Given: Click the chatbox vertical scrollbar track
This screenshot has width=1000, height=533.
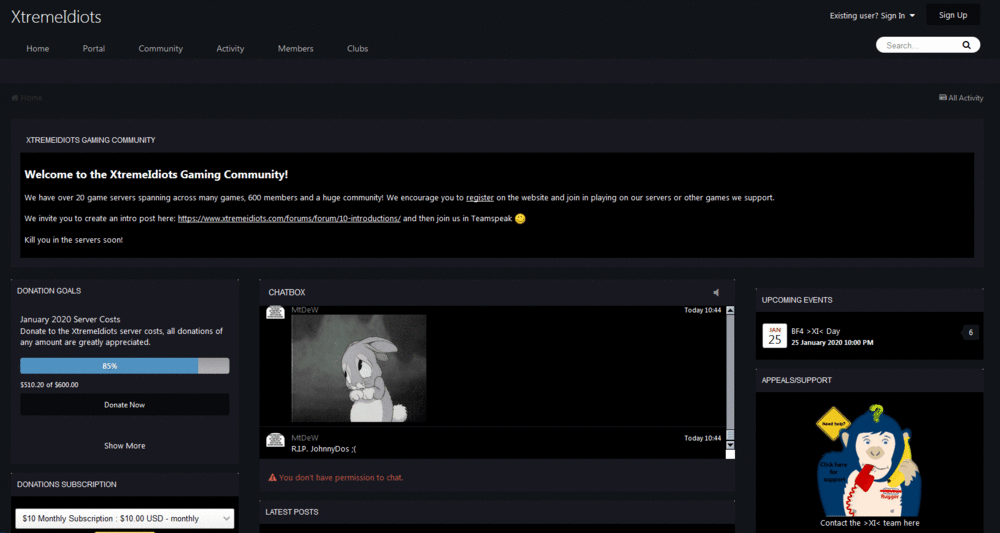Looking at the screenshot, I should (x=730, y=376).
